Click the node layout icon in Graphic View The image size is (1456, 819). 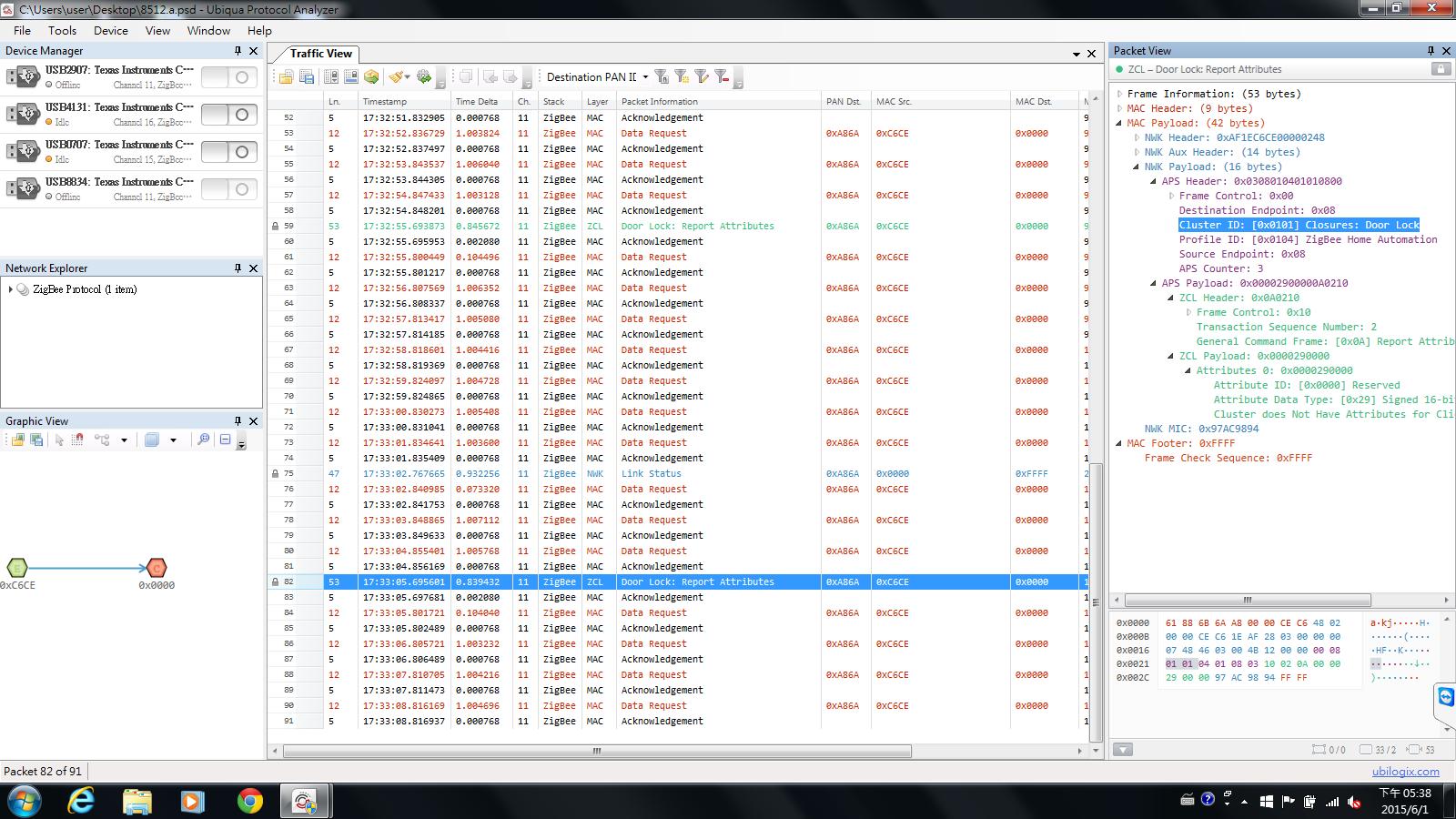click(x=102, y=440)
